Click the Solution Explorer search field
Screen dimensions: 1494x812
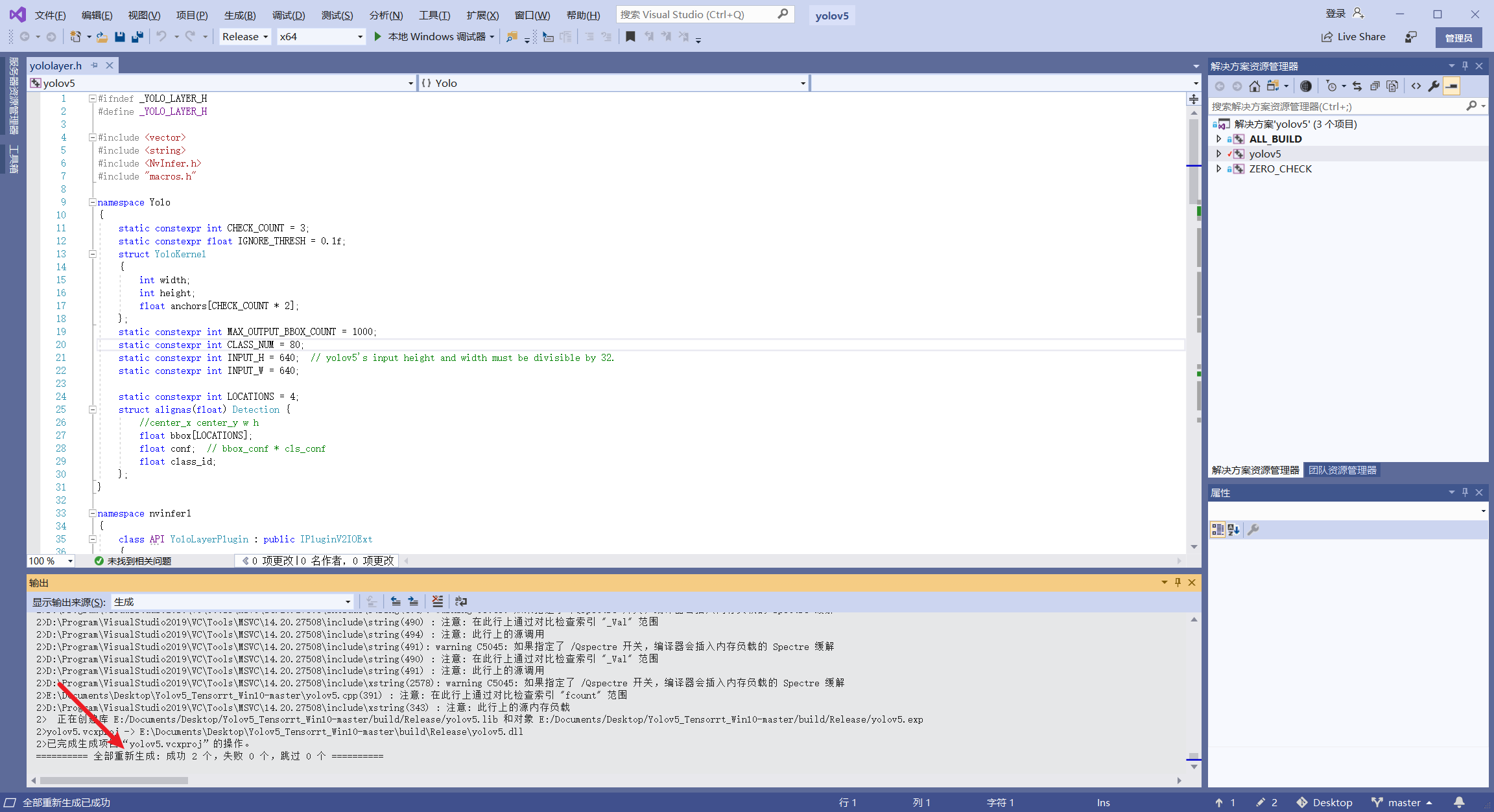1347,106
